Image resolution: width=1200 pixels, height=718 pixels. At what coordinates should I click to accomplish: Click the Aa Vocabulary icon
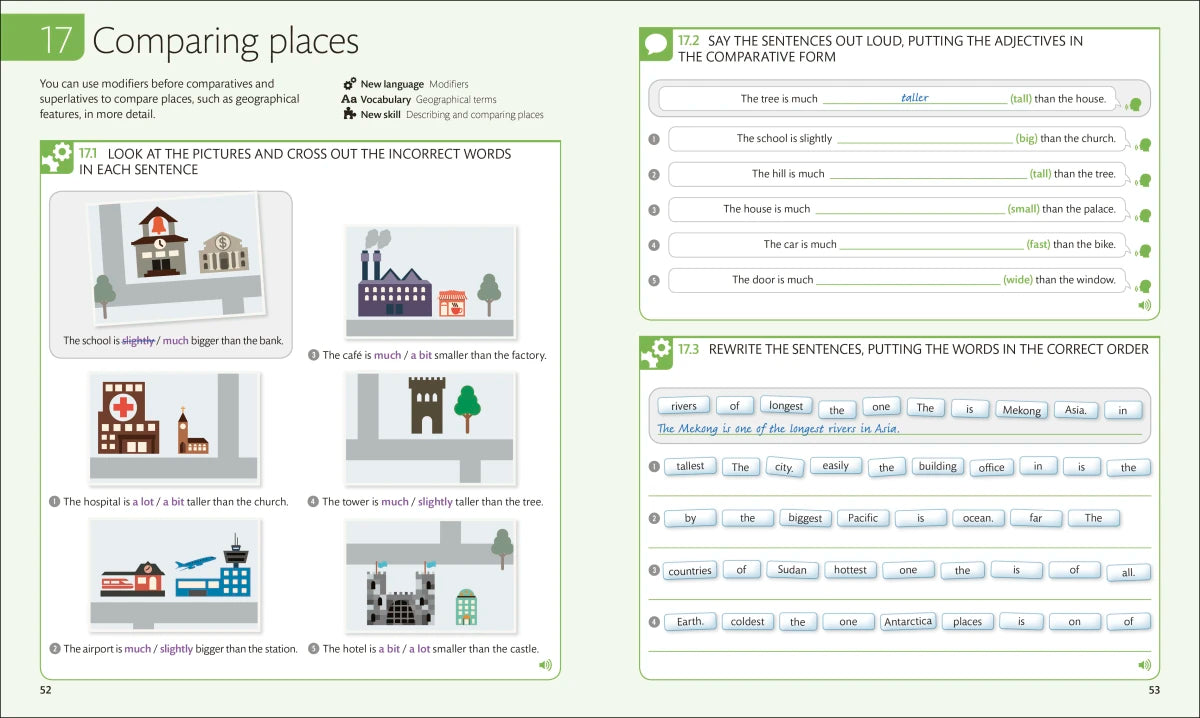point(349,100)
